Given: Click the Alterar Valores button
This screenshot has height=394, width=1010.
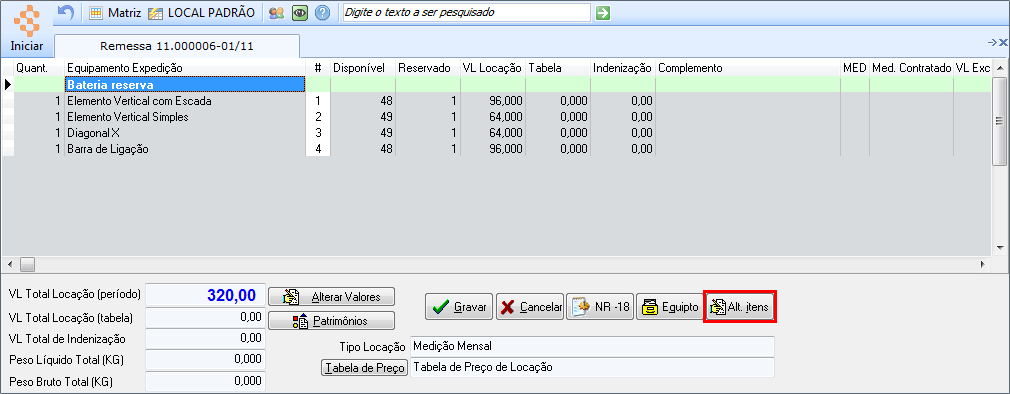Looking at the screenshot, I should (331, 297).
